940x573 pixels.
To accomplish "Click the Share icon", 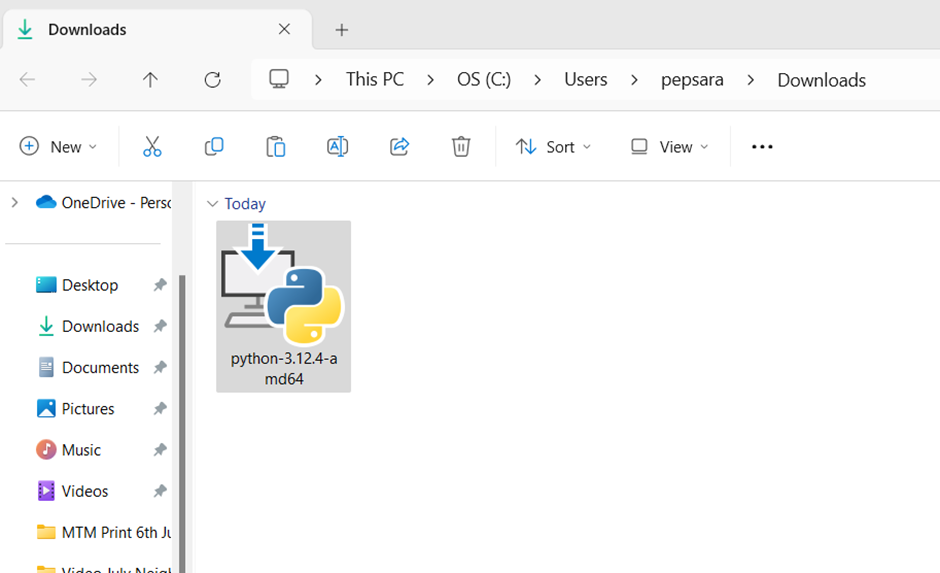I will tap(399, 146).
